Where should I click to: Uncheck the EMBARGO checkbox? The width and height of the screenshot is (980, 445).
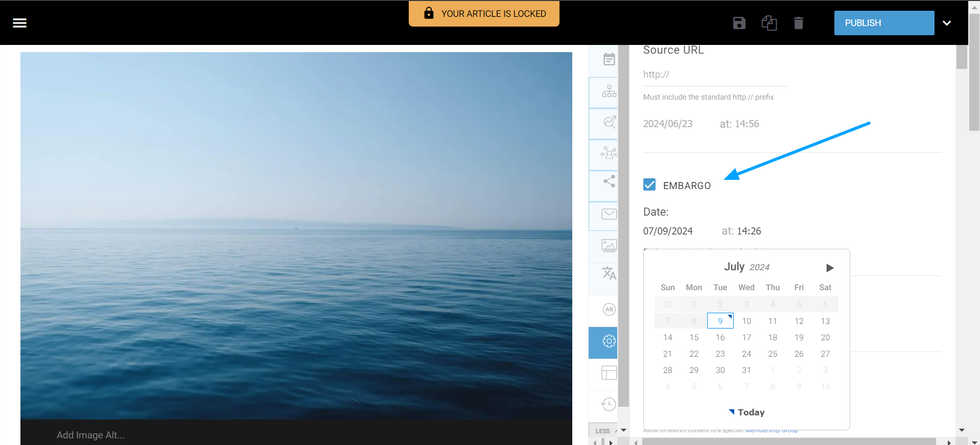pyautogui.click(x=650, y=185)
